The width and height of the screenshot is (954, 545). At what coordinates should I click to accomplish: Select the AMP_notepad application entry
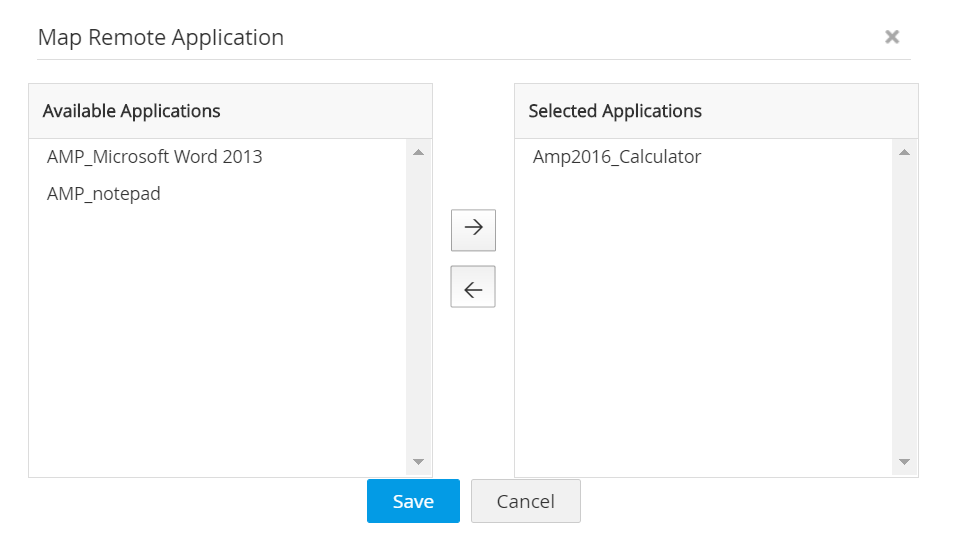coord(104,194)
